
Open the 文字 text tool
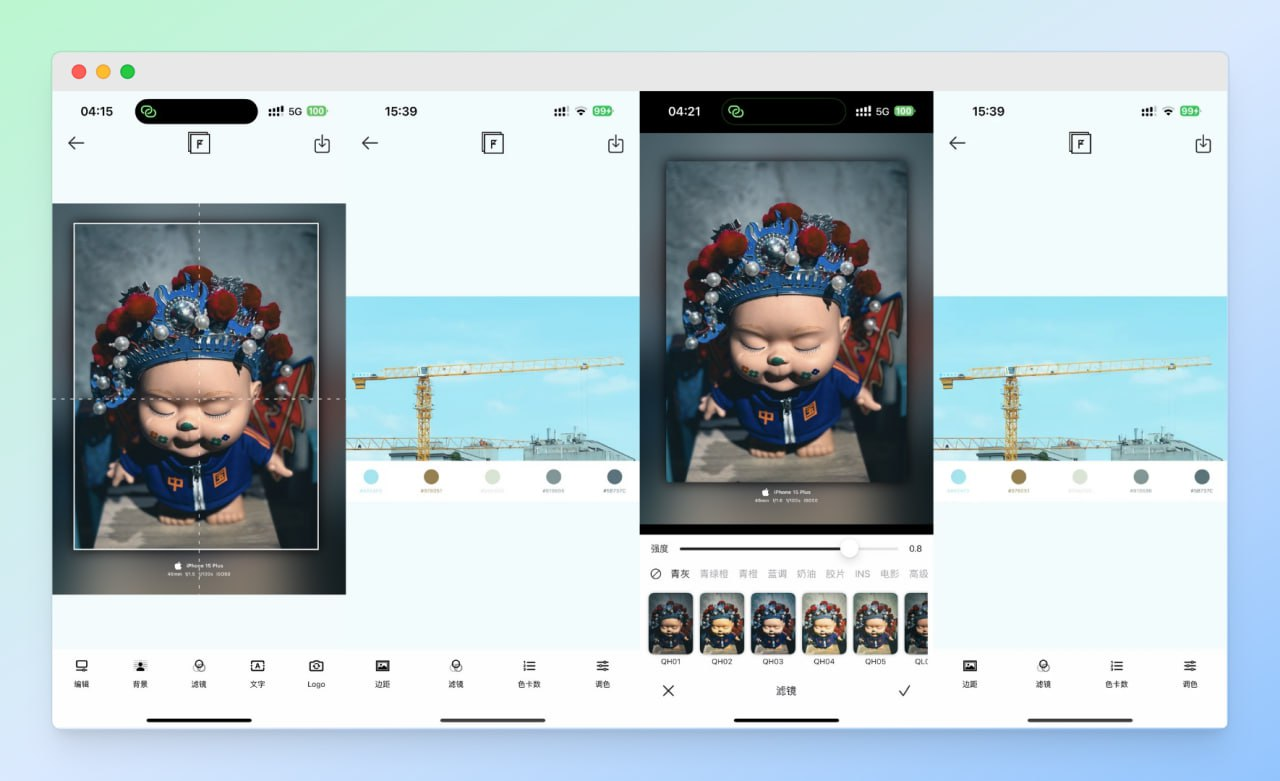[x=257, y=672]
